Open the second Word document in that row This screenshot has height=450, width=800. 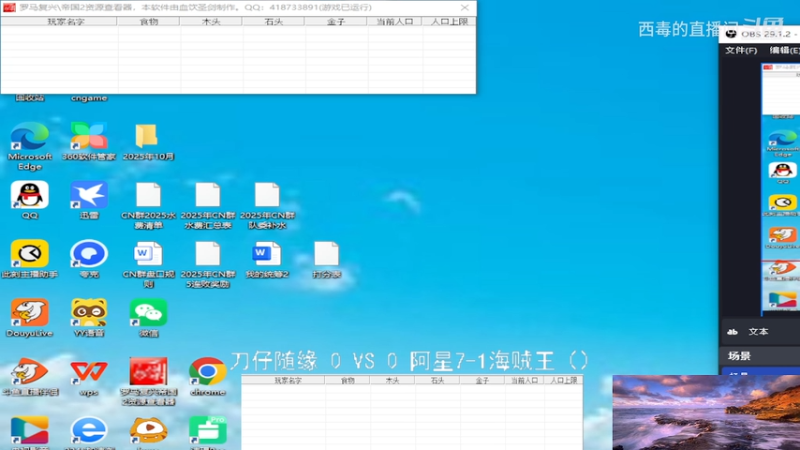[267, 259]
